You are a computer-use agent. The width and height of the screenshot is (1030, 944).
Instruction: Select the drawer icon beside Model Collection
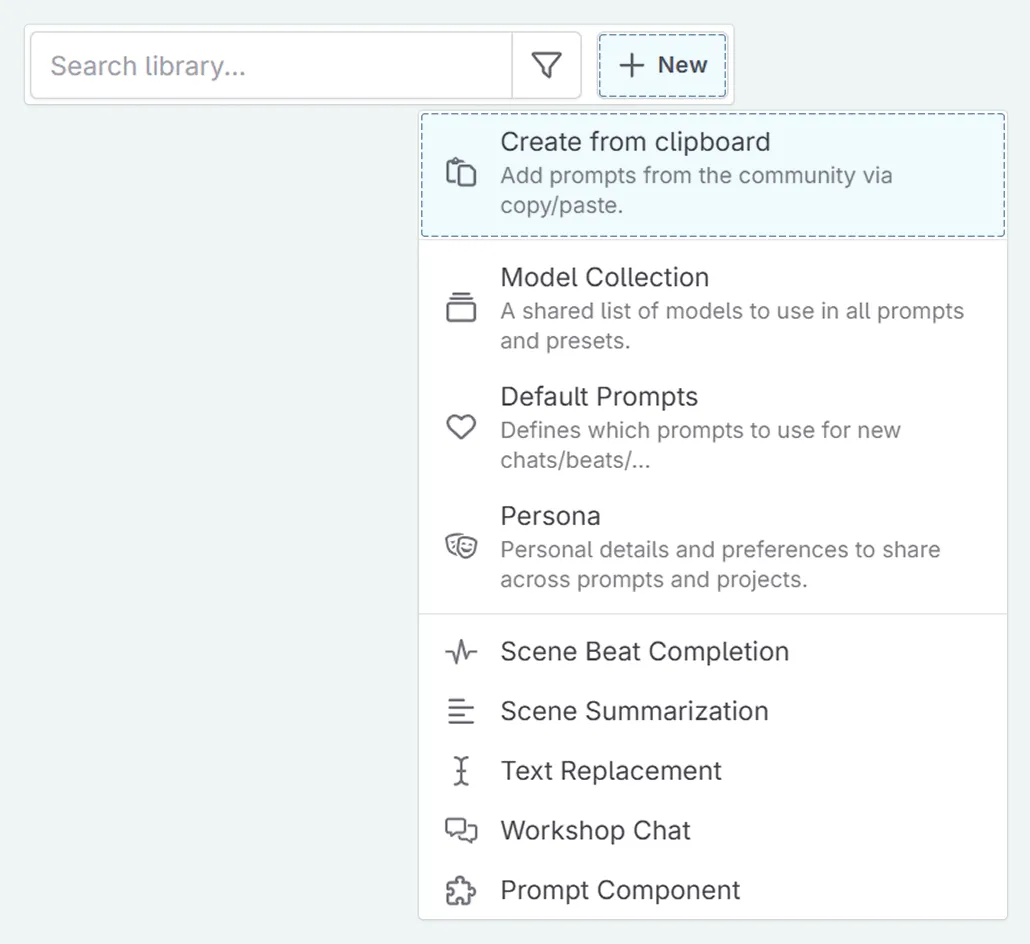coord(461,308)
